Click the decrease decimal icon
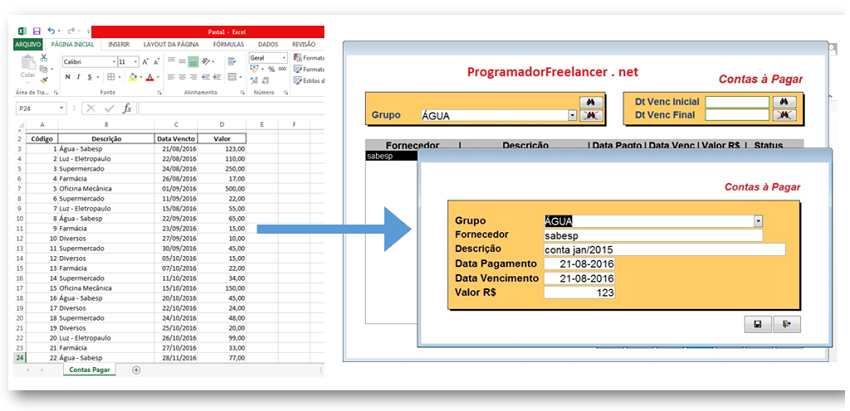 [266, 80]
